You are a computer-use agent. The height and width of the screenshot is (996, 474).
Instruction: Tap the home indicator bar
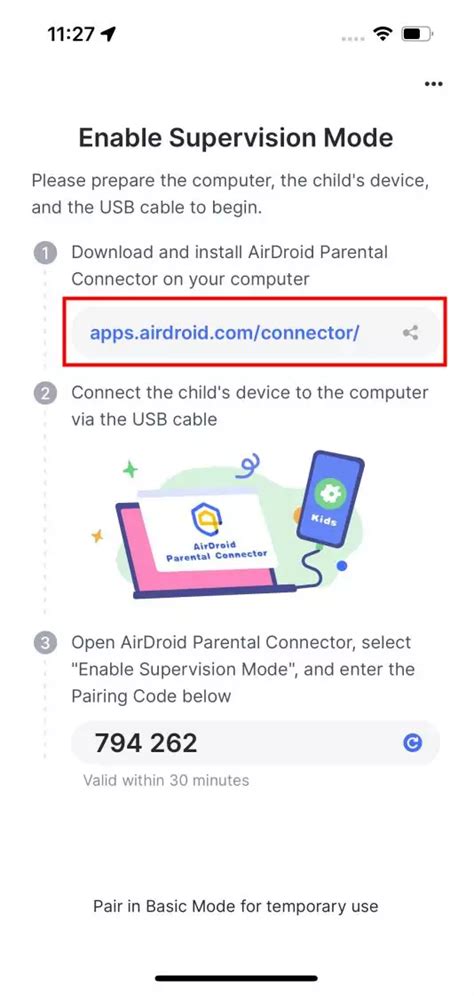pyautogui.click(x=236, y=978)
